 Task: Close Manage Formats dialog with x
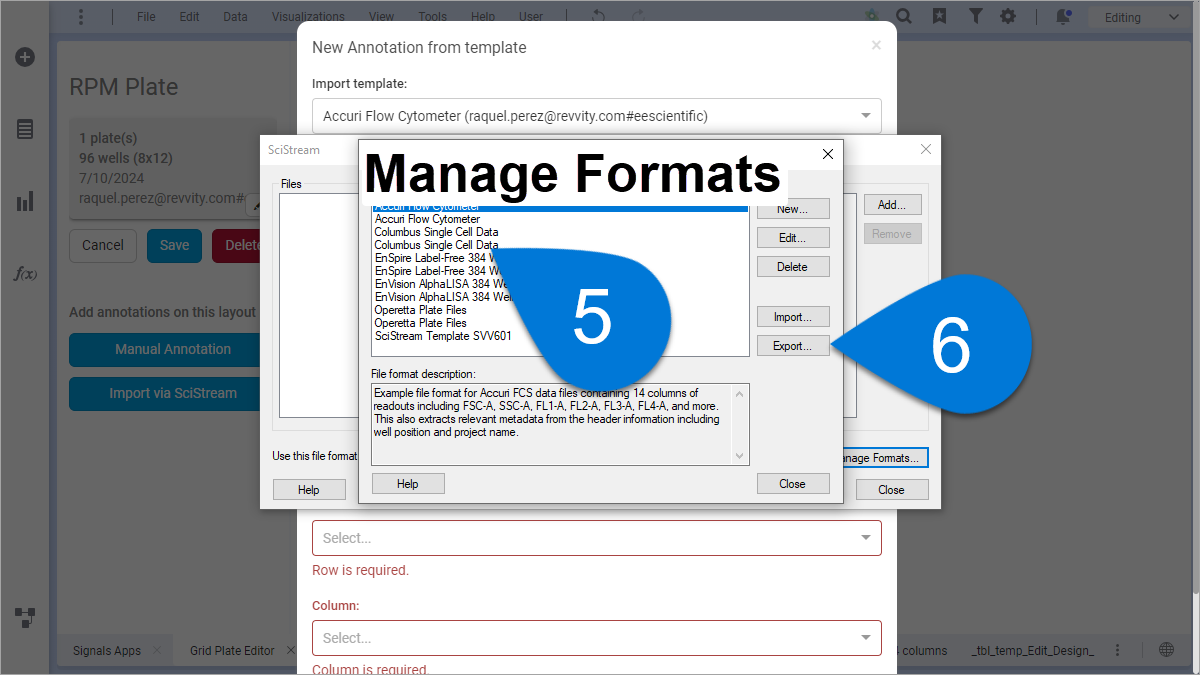tap(827, 154)
